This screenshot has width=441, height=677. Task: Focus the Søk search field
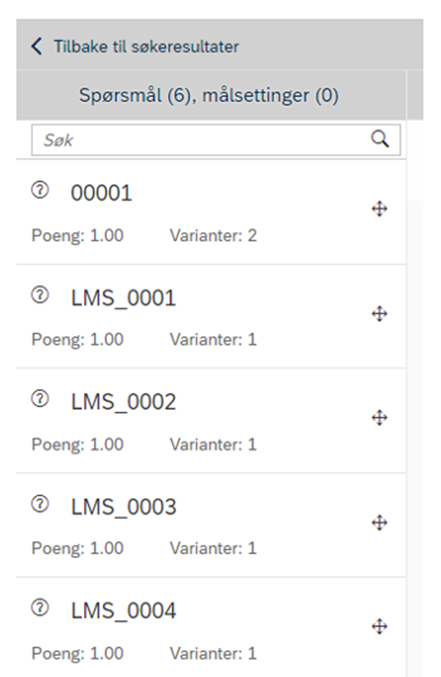click(216, 140)
